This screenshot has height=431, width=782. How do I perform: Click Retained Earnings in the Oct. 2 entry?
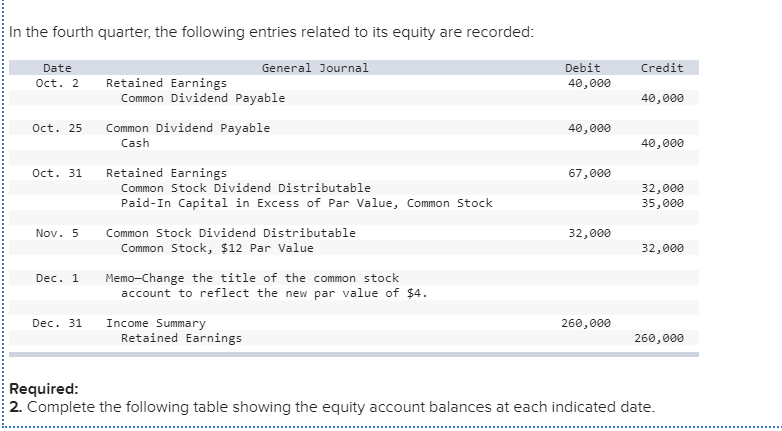click(166, 83)
